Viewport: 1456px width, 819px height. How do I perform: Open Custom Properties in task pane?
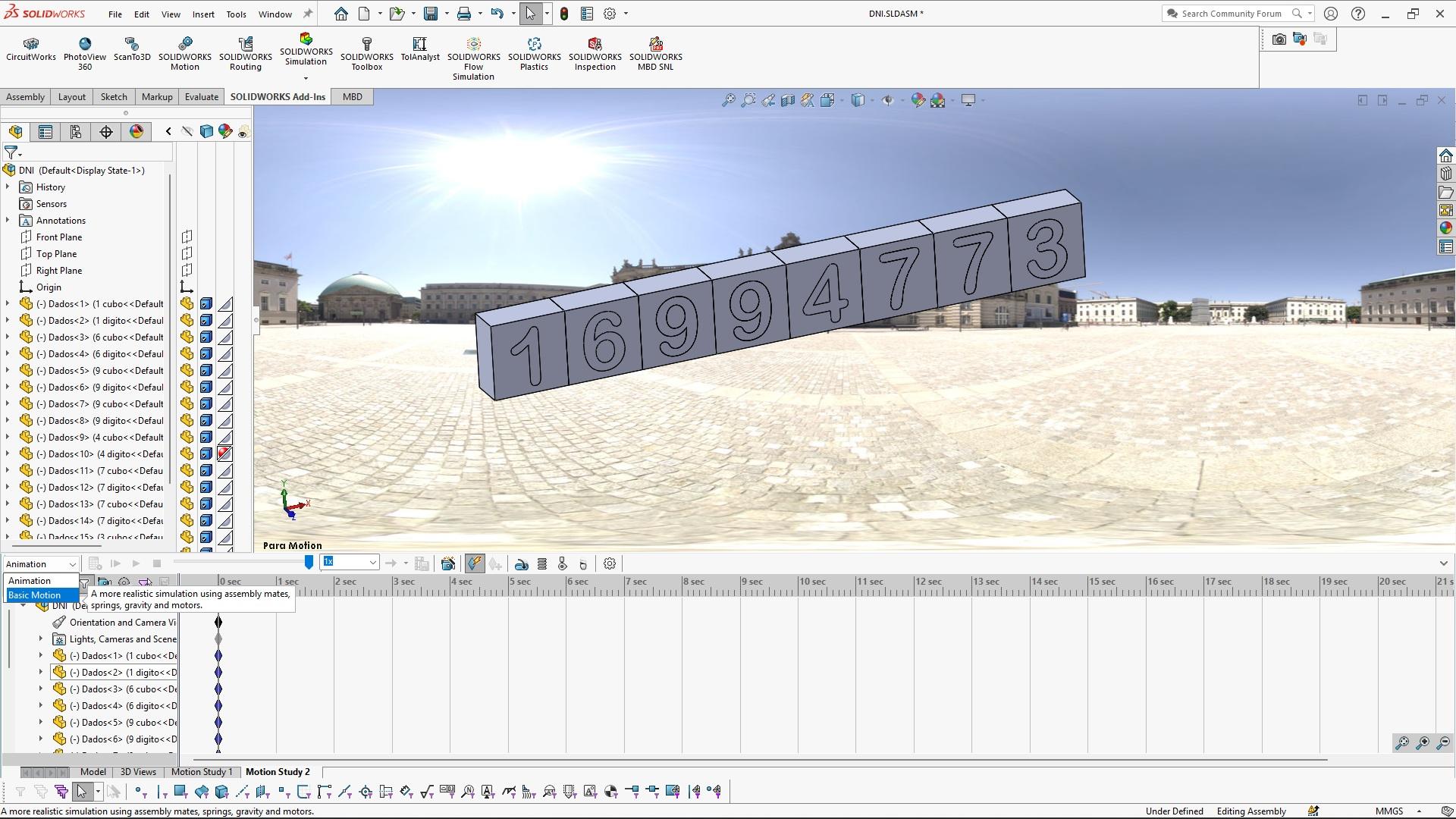click(x=1446, y=246)
